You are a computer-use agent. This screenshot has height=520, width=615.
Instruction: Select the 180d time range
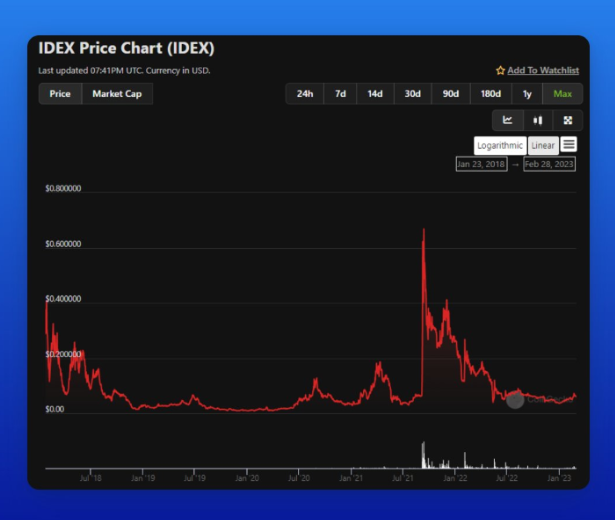pos(491,94)
